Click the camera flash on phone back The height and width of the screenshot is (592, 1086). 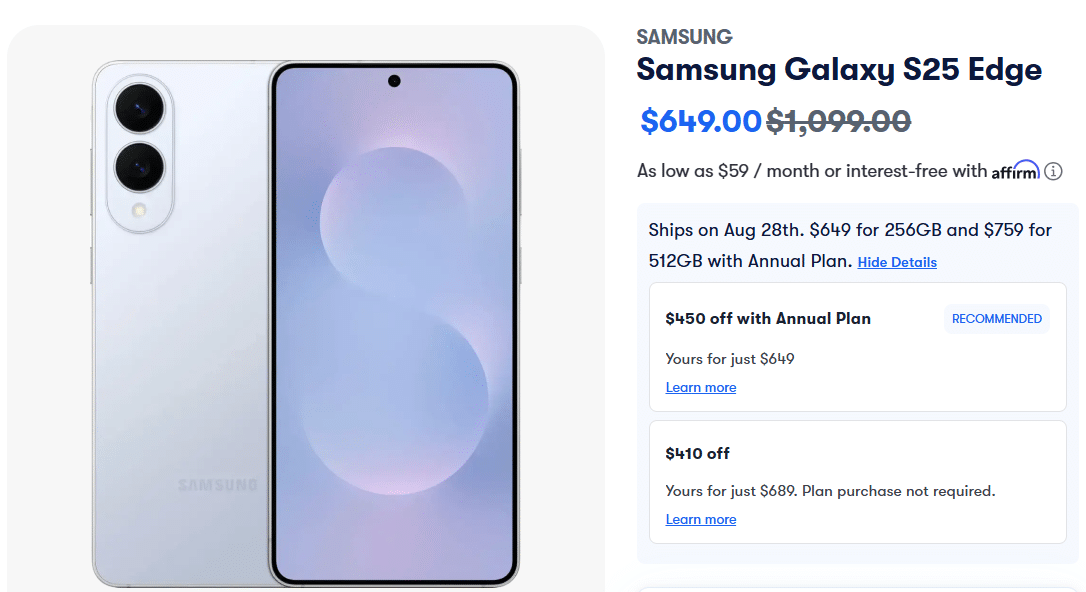pos(138,211)
